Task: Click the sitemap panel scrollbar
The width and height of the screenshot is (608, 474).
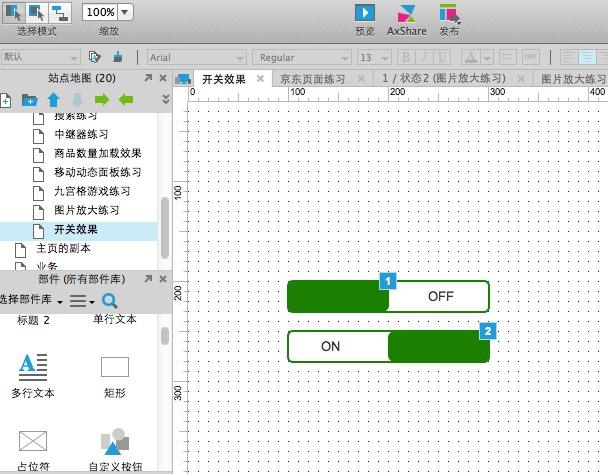Action: 165,227
